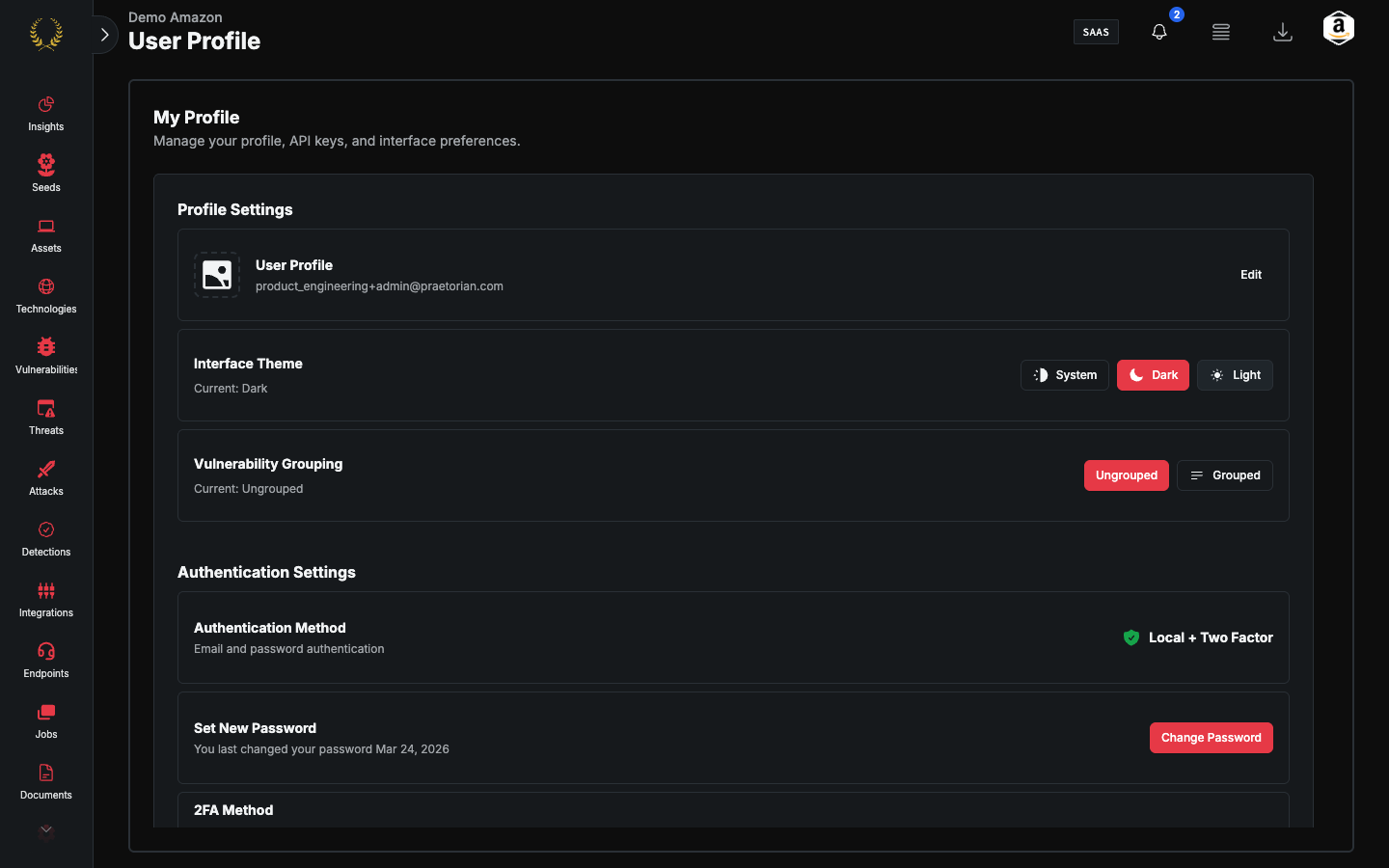Click the Demo Amazon account name
The height and width of the screenshot is (868, 1389).
176,17
